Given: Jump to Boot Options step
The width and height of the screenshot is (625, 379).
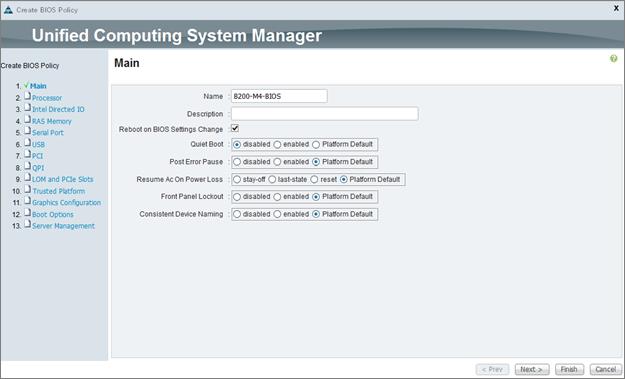Looking at the screenshot, I should pyautogui.click(x=53, y=214).
